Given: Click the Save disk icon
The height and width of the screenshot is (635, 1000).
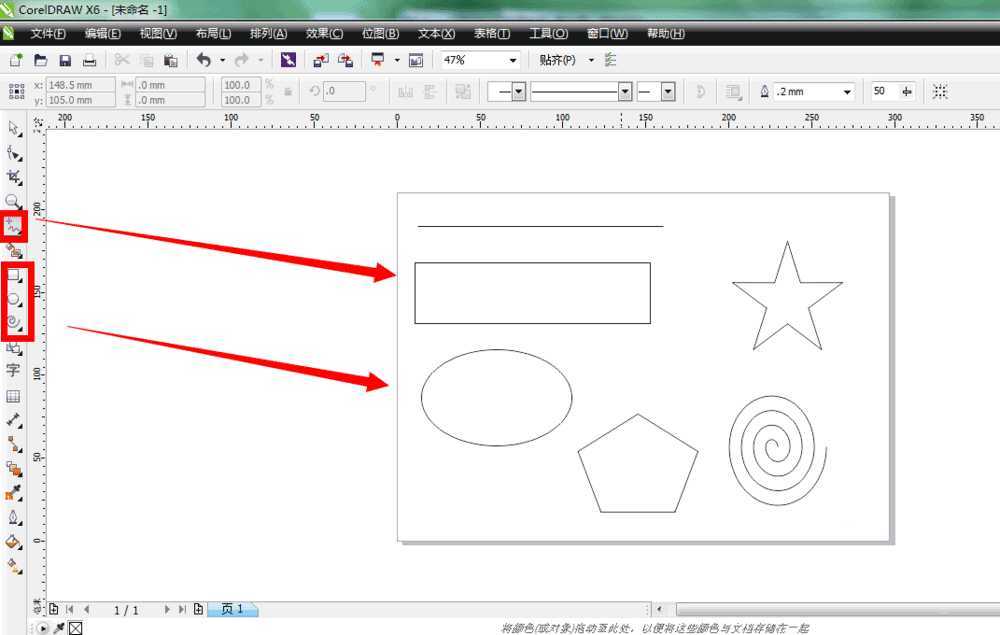Looking at the screenshot, I should coord(65,61).
